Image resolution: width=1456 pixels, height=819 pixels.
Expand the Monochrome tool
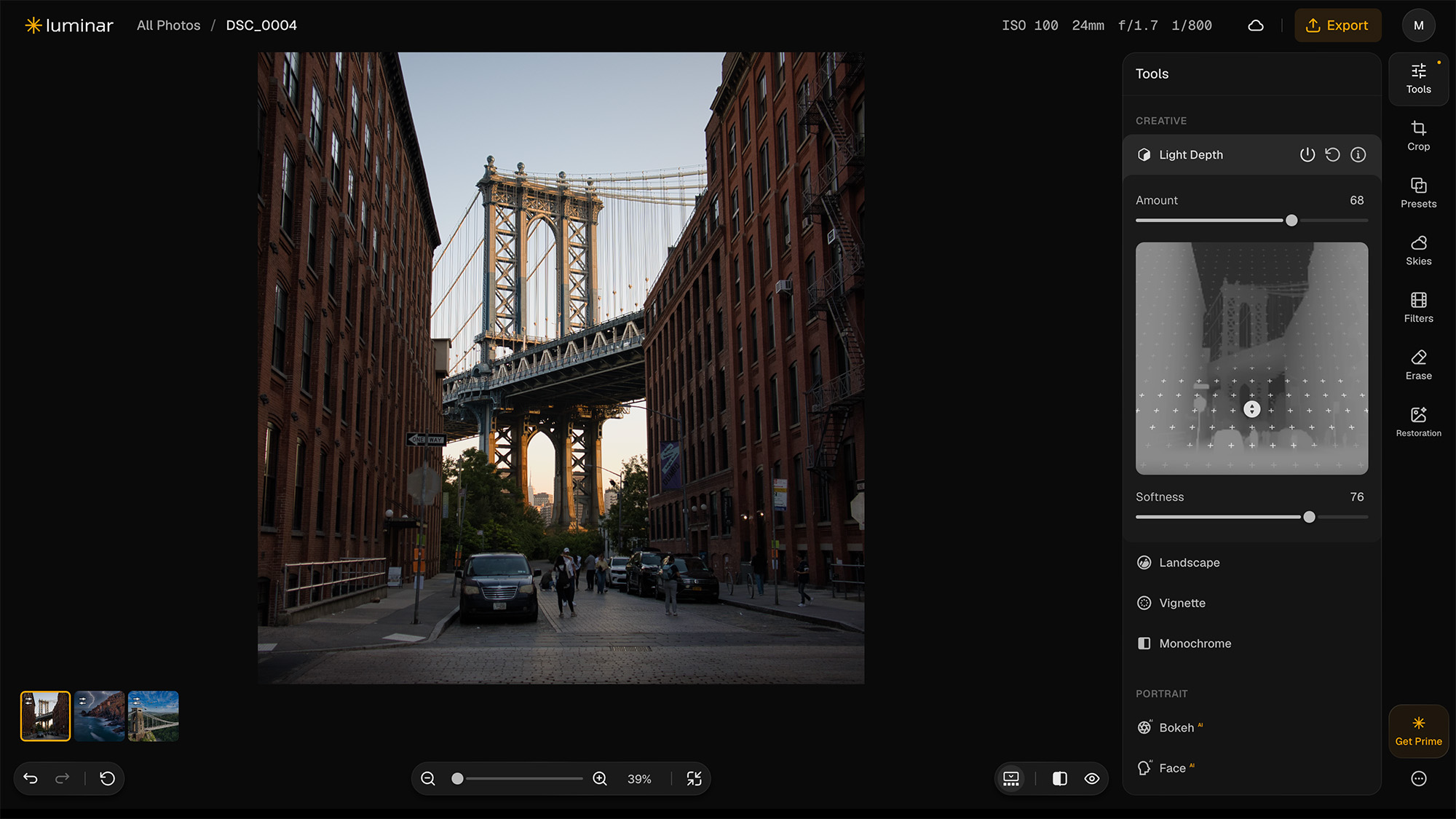(x=1251, y=644)
